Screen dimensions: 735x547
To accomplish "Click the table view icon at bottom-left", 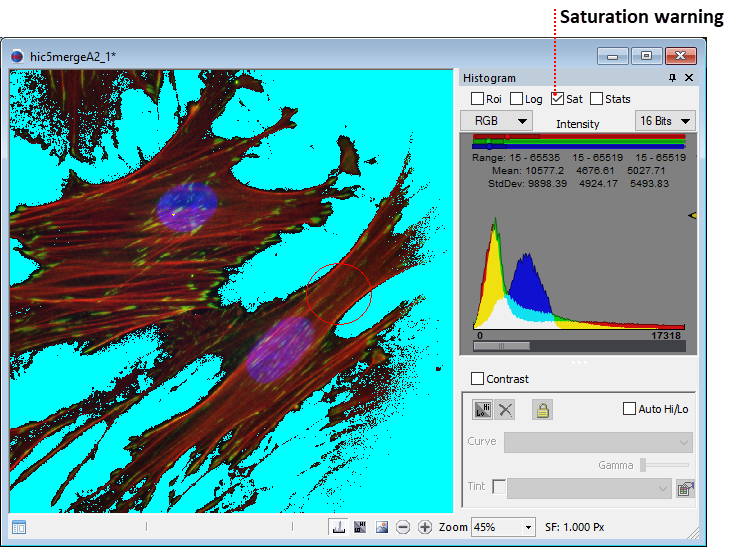I will click(x=19, y=527).
